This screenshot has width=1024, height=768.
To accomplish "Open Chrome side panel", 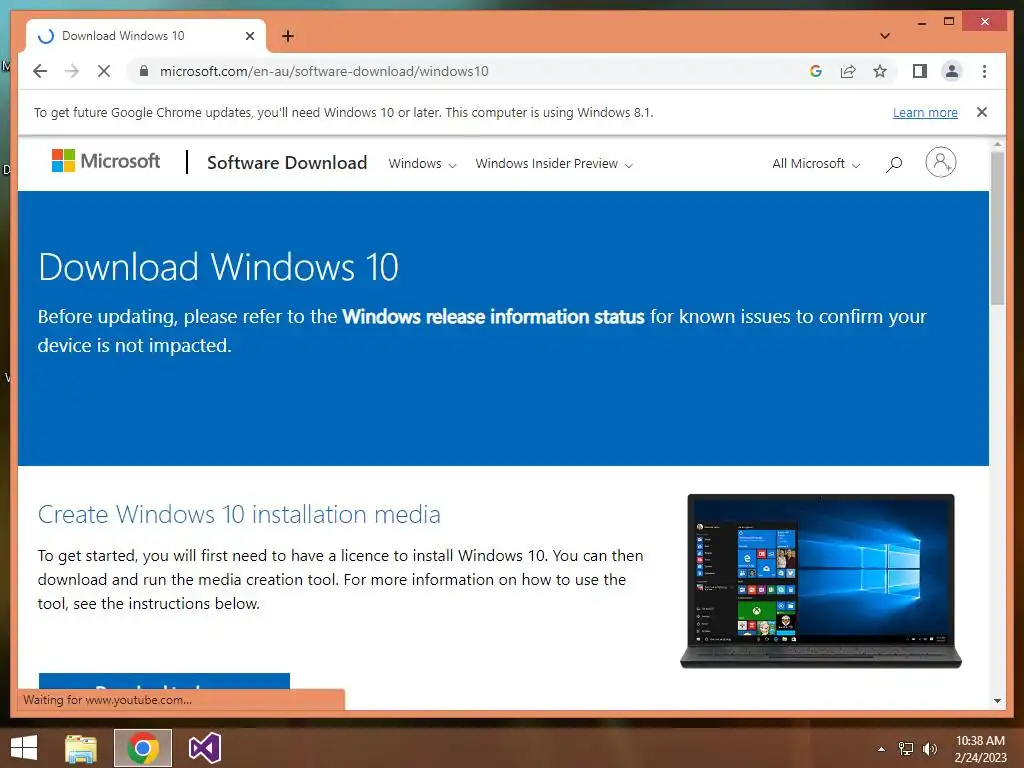I will [x=920, y=71].
